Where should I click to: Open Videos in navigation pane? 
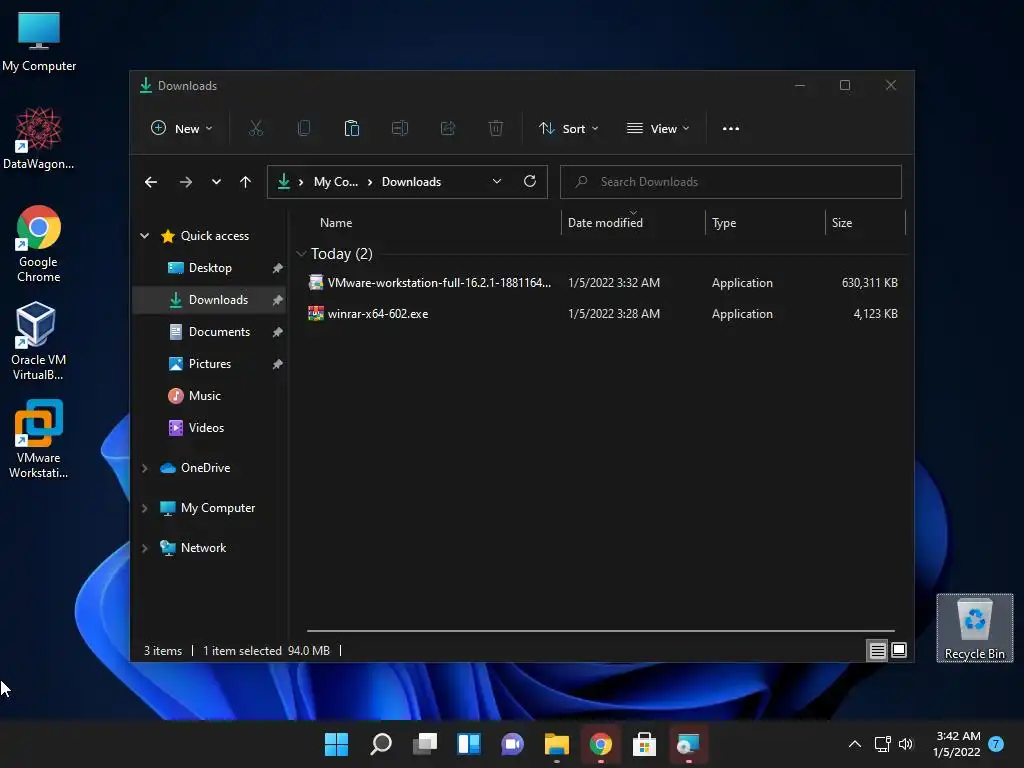[206, 428]
